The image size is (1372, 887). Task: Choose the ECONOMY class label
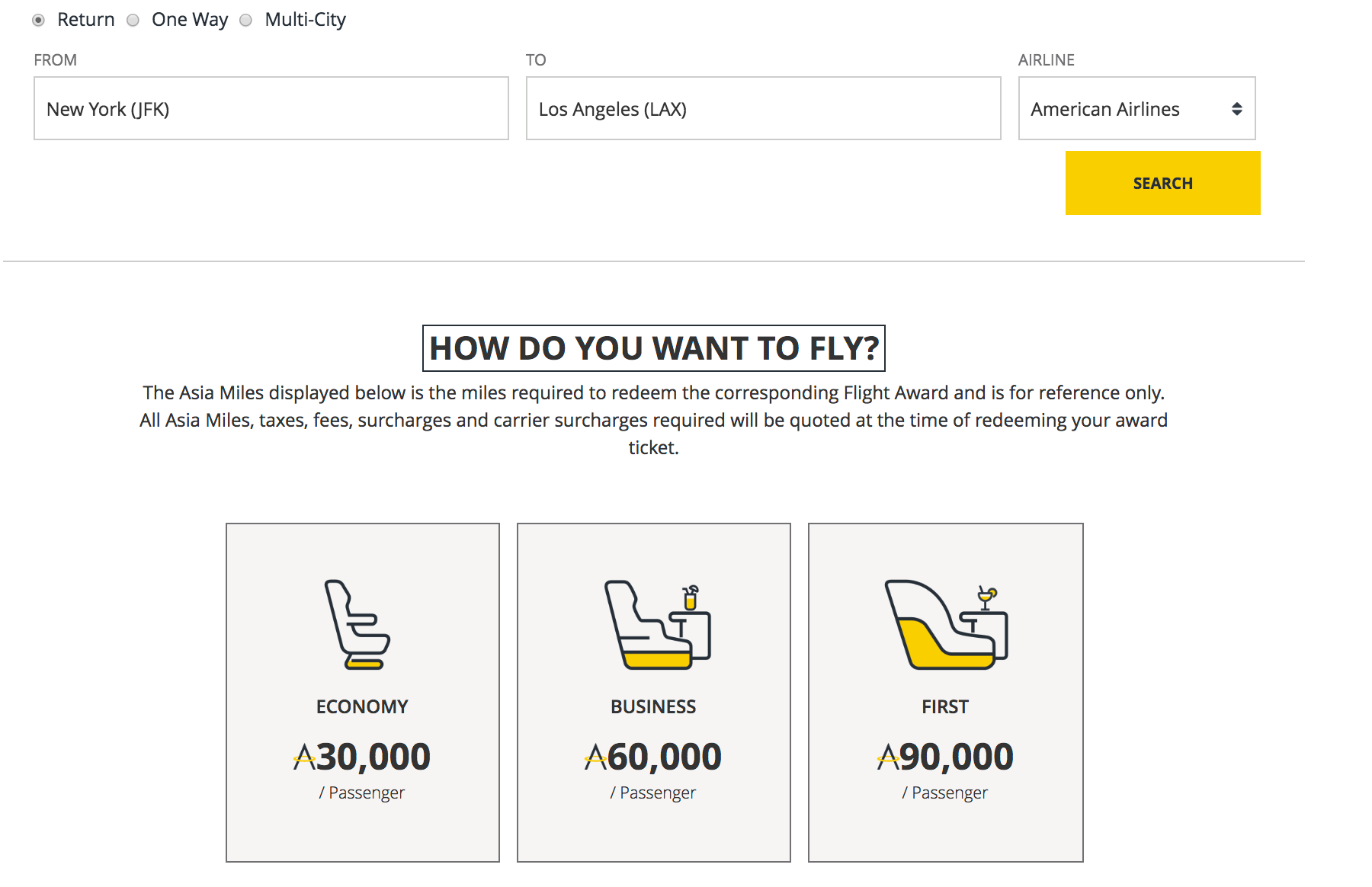click(x=362, y=706)
